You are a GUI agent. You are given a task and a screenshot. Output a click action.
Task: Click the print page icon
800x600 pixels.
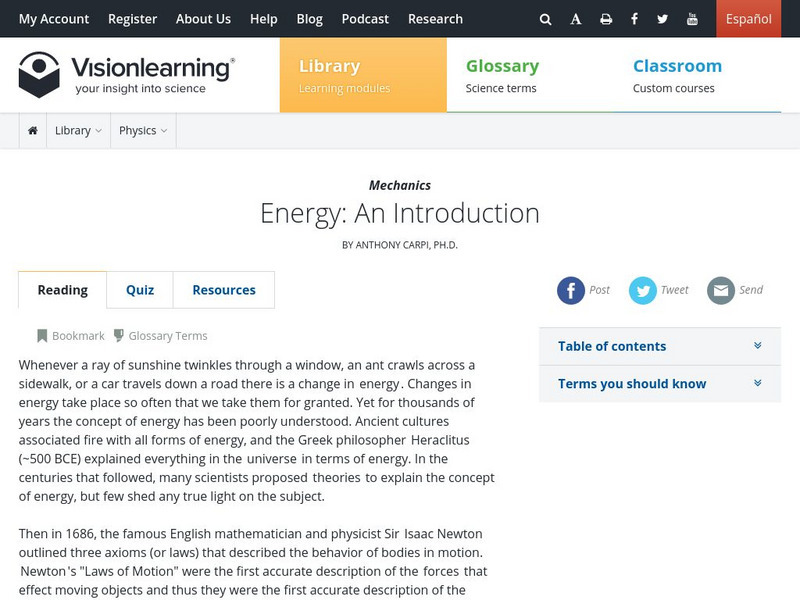pyautogui.click(x=606, y=19)
